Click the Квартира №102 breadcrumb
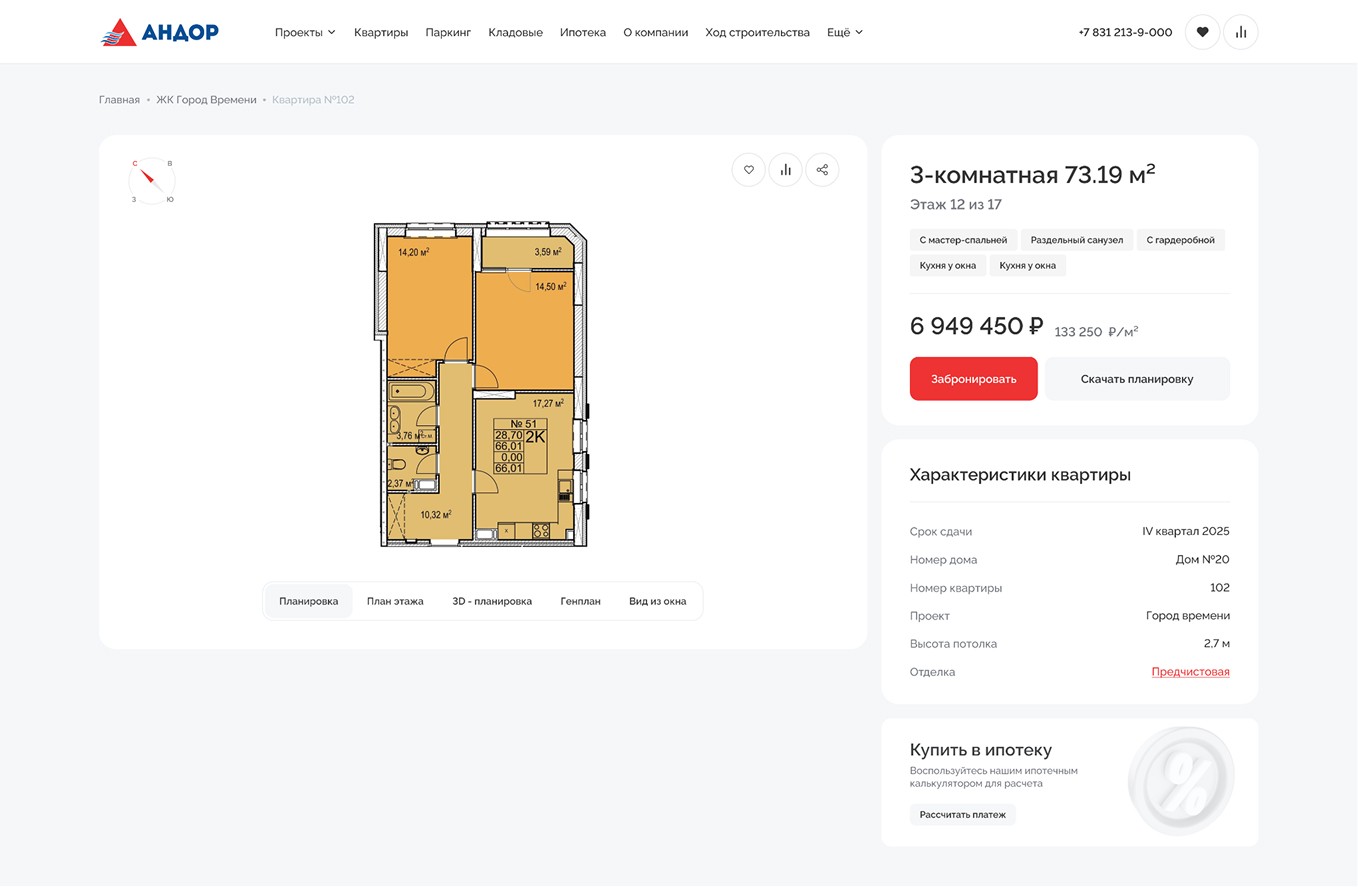This screenshot has width=1358, height=887. point(313,100)
